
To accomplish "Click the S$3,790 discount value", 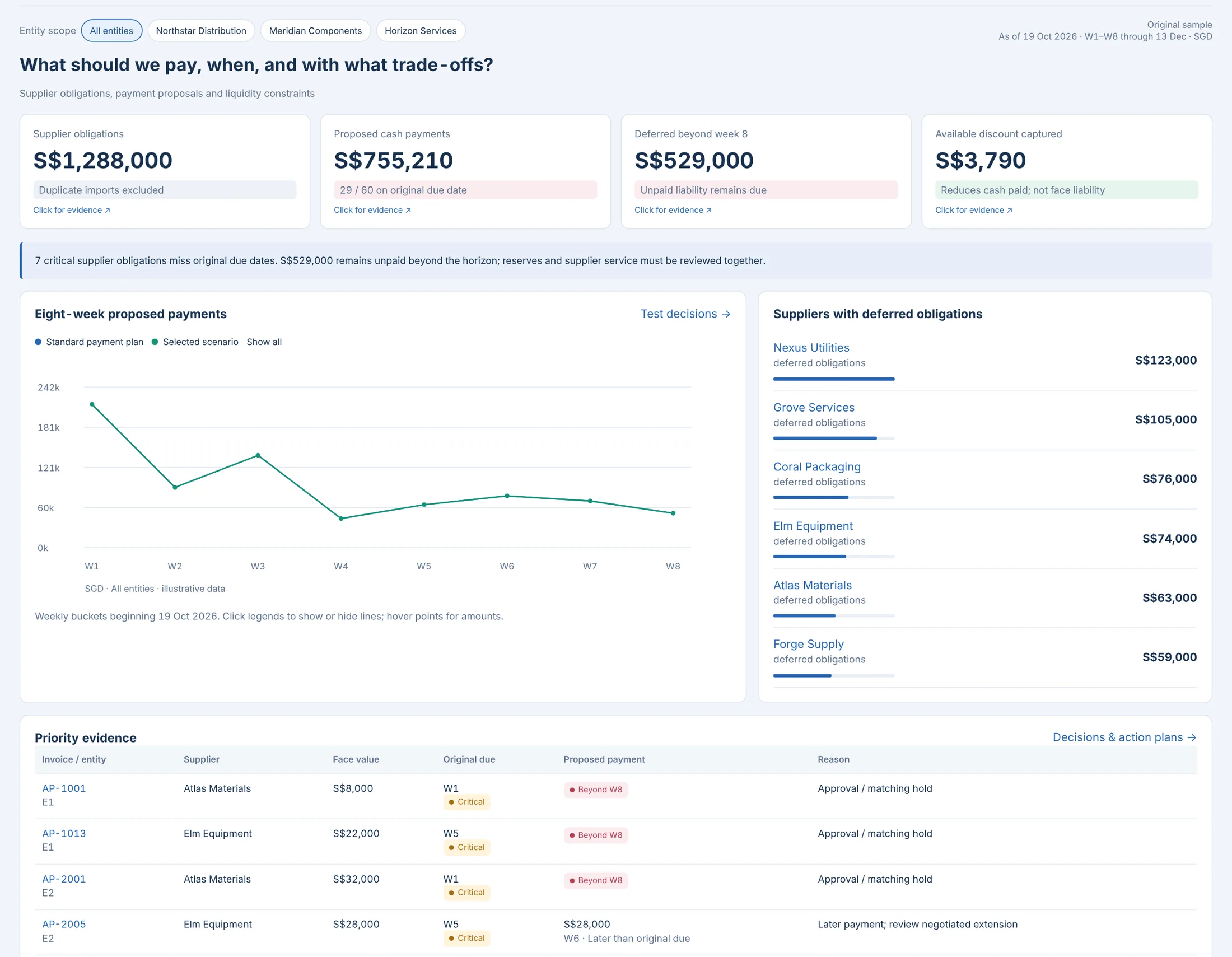I will point(981,160).
